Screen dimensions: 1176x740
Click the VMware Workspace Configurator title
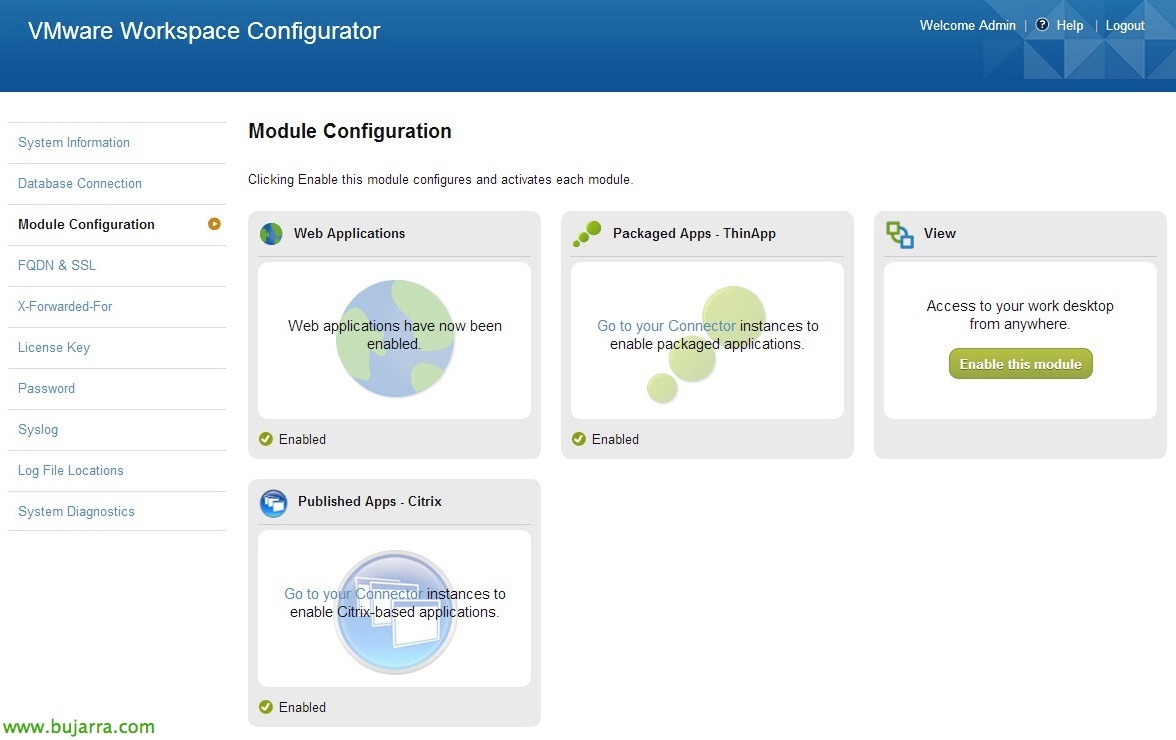click(x=204, y=31)
